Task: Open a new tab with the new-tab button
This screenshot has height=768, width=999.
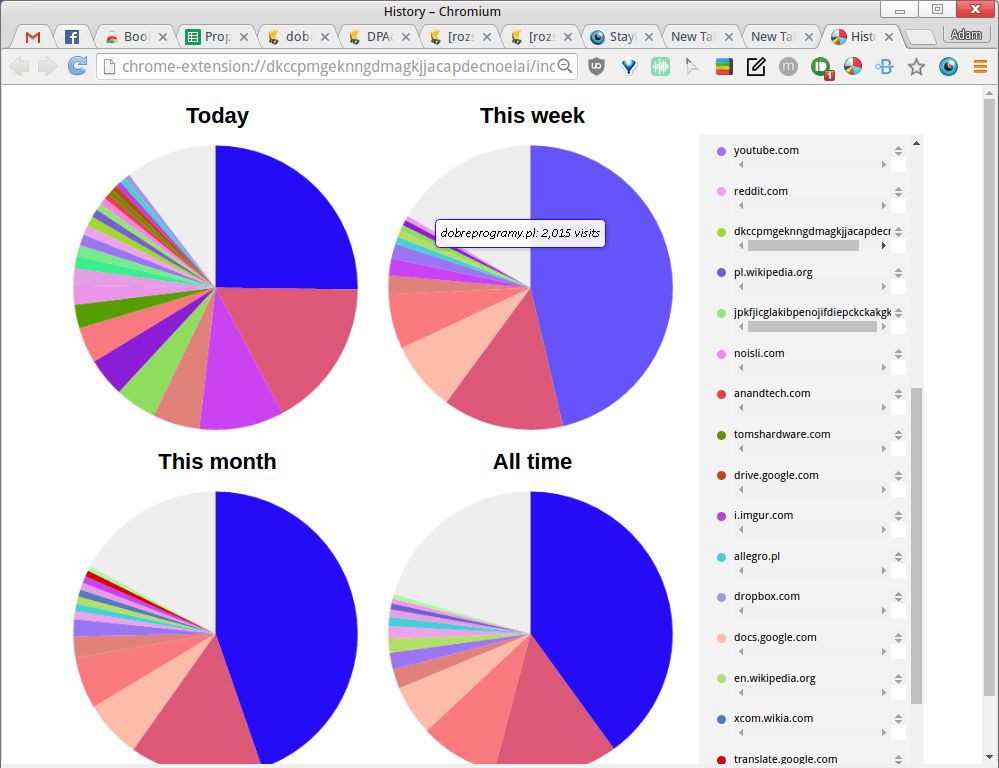Action: click(919, 38)
